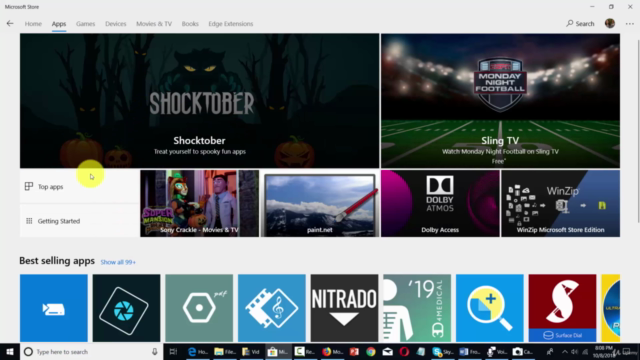
Task: Click the taskbar clock and date
Action: click(x=604, y=351)
